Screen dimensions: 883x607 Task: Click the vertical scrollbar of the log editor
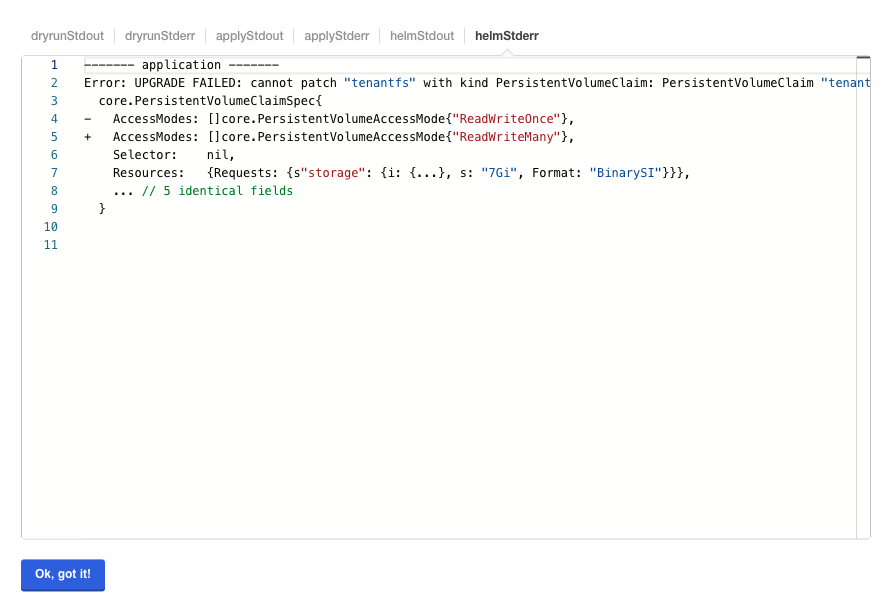click(x=863, y=297)
